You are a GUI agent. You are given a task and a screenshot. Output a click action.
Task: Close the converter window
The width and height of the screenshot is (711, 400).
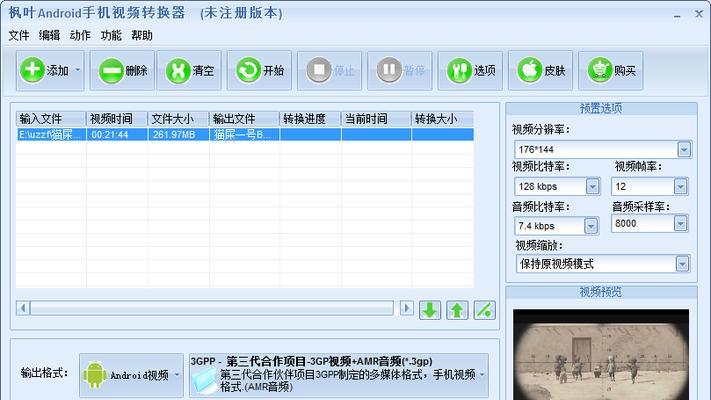coord(699,14)
